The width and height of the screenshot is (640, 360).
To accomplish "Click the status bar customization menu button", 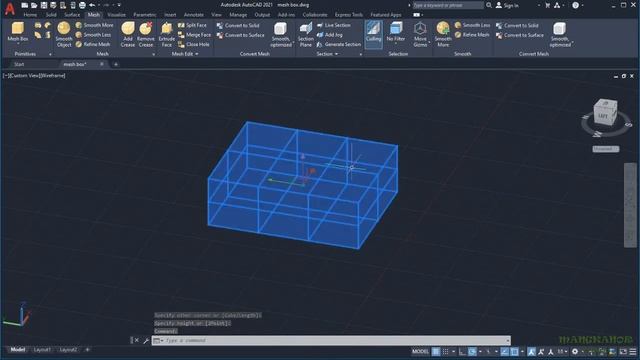I will coord(633,351).
